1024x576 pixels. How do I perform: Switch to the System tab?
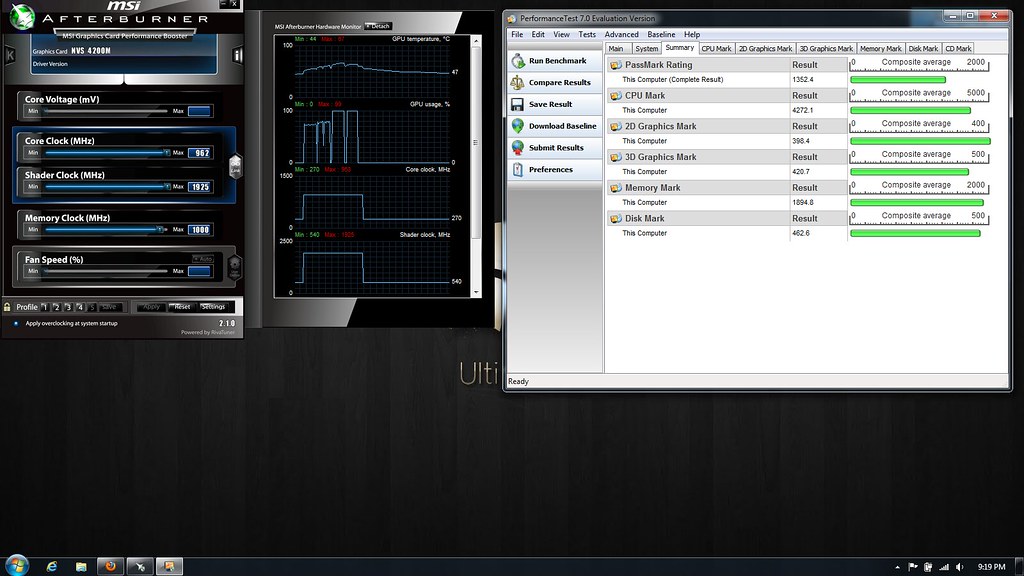pyautogui.click(x=647, y=48)
